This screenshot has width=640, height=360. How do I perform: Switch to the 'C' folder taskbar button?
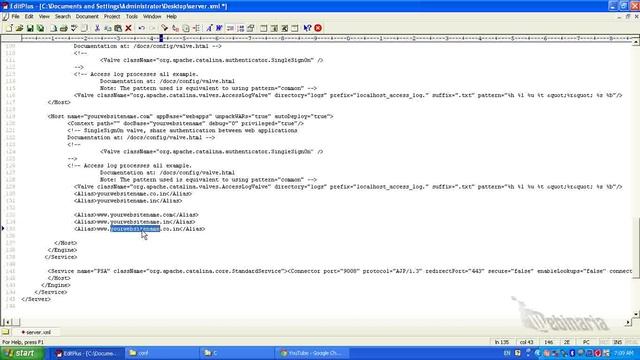(x=236, y=353)
